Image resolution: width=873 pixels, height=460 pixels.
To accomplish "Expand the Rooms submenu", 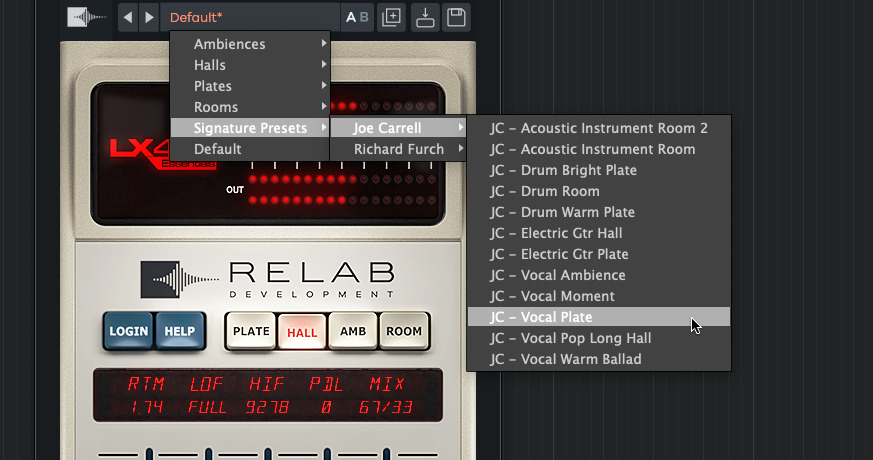I will click(x=250, y=107).
